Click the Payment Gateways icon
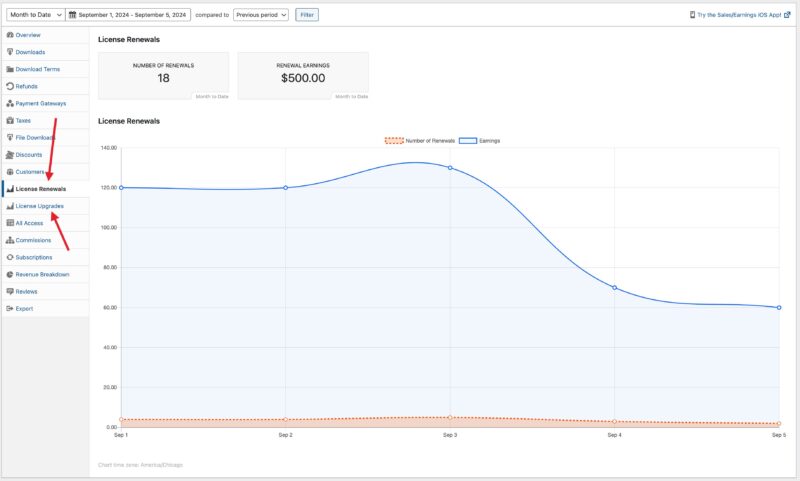 pyautogui.click(x=10, y=103)
